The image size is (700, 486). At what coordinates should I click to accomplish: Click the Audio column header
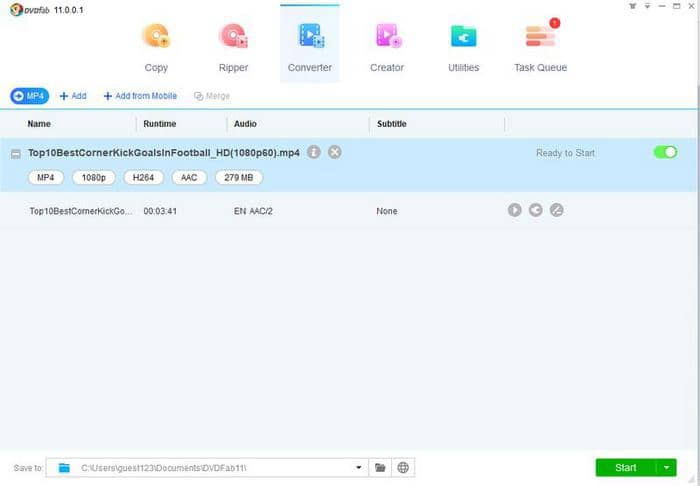click(x=245, y=124)
